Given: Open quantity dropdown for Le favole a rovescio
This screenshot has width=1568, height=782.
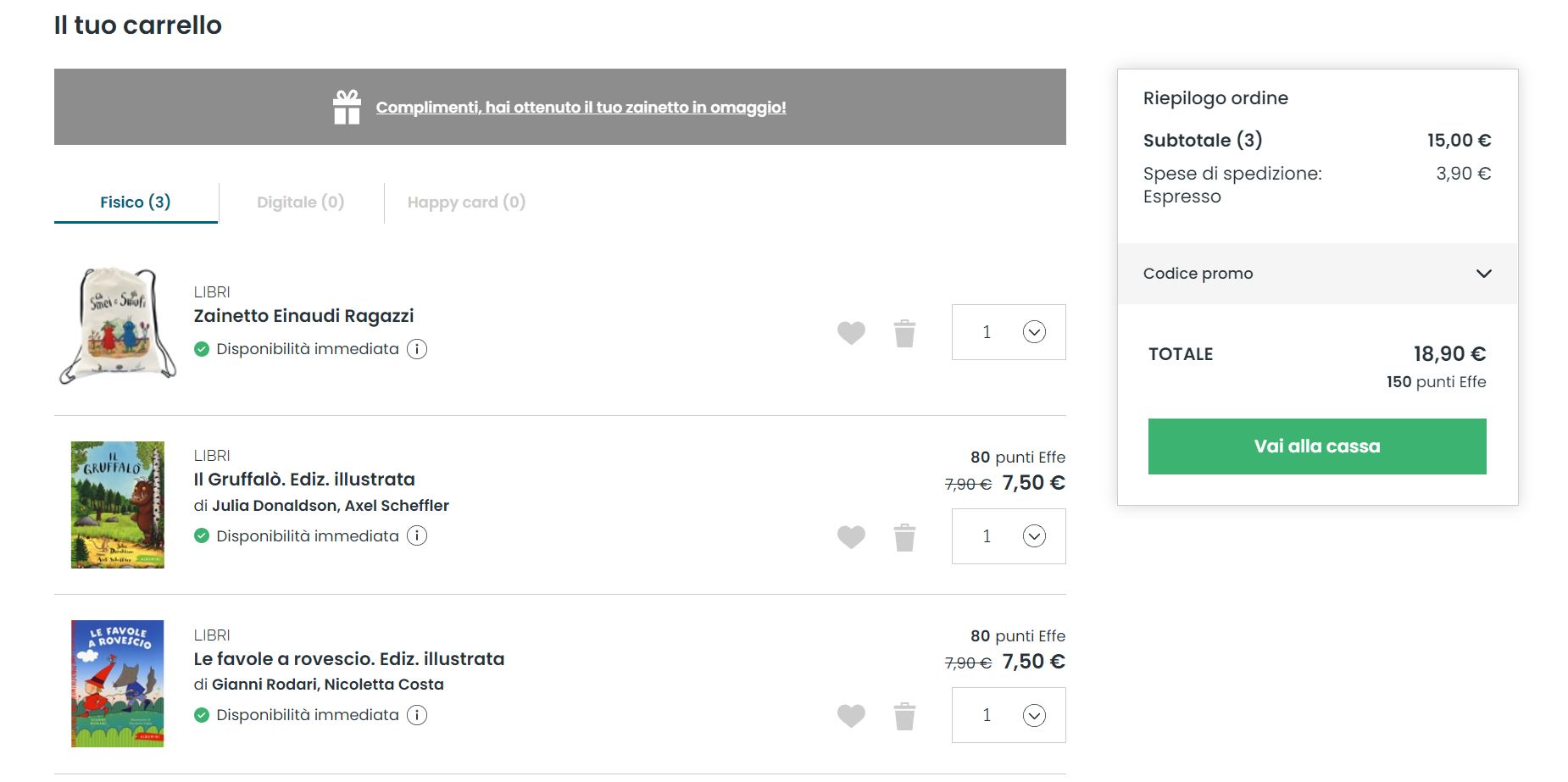Looking at the screenshot, I should point(1009,715).
